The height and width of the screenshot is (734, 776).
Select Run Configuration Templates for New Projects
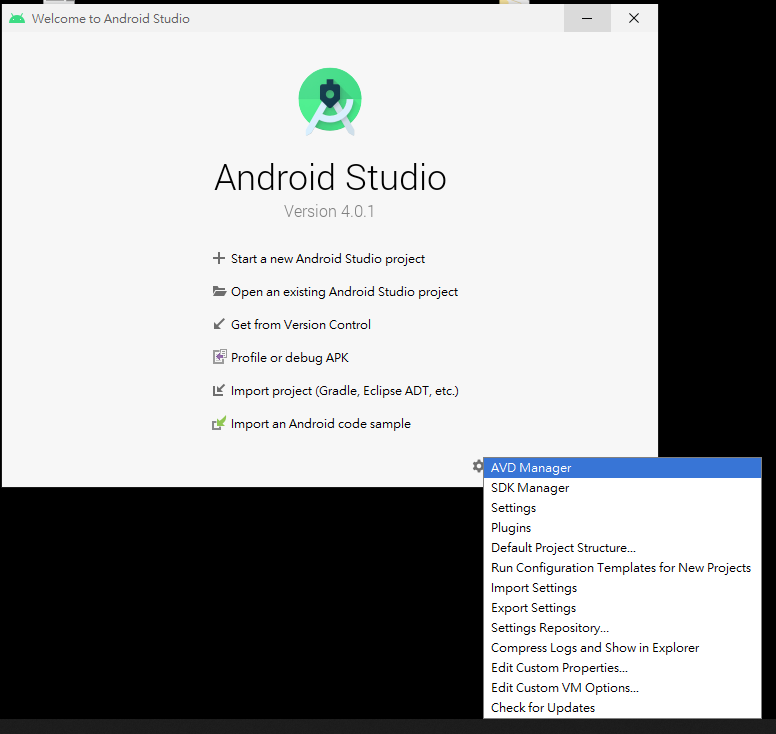(622, 568)
